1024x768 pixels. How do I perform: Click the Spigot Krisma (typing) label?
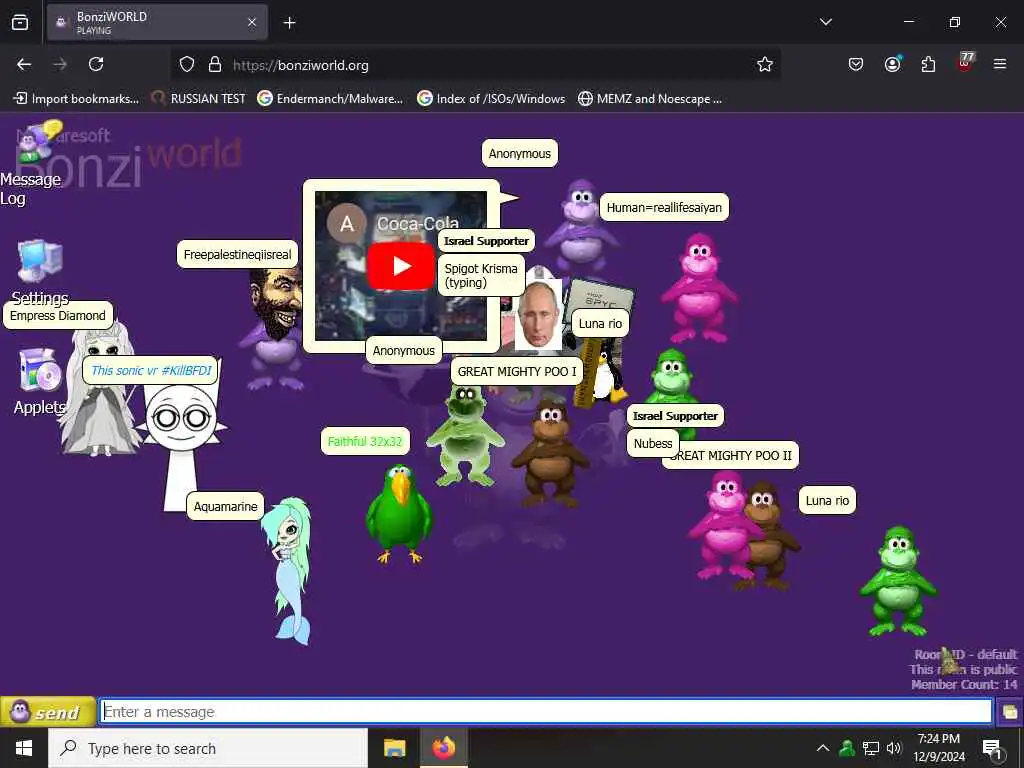point(481,276)
